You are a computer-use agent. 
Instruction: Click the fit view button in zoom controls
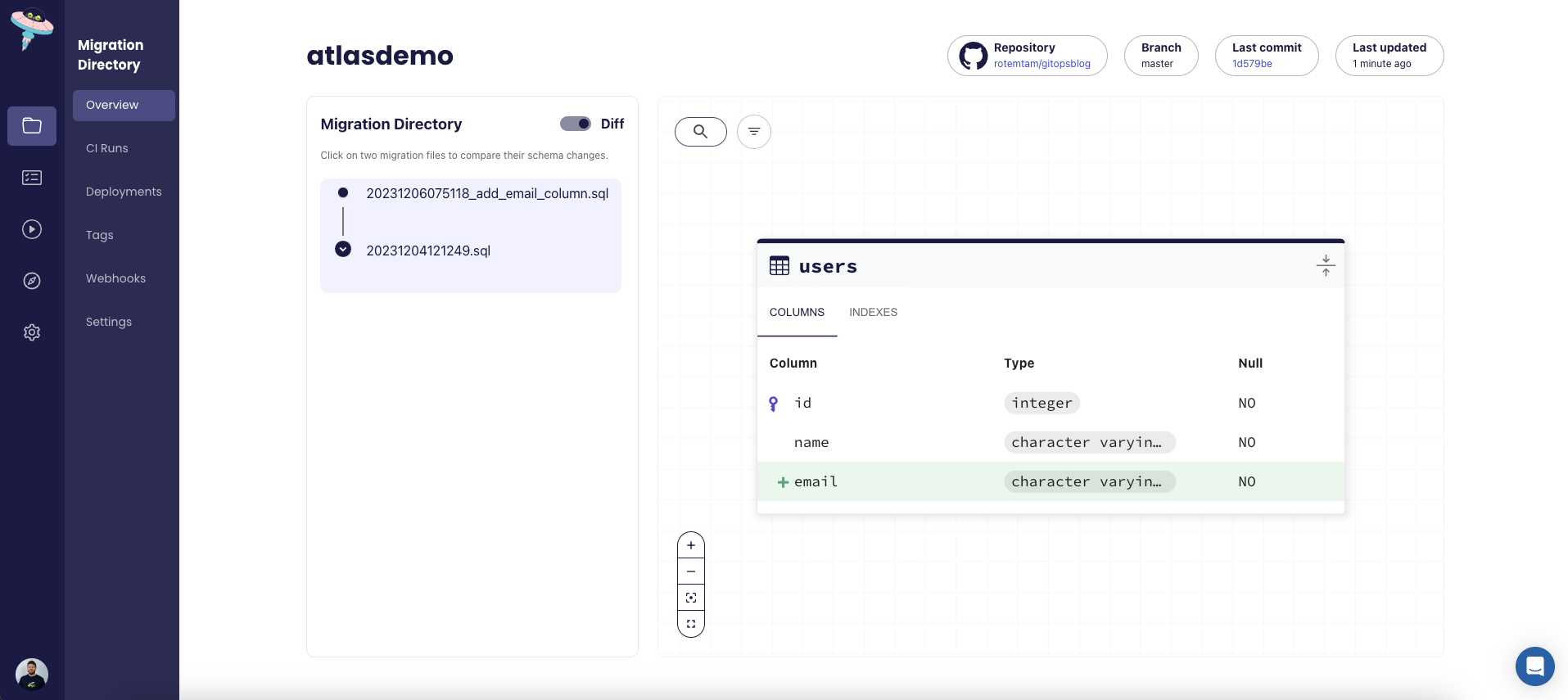tap(691, 598)
